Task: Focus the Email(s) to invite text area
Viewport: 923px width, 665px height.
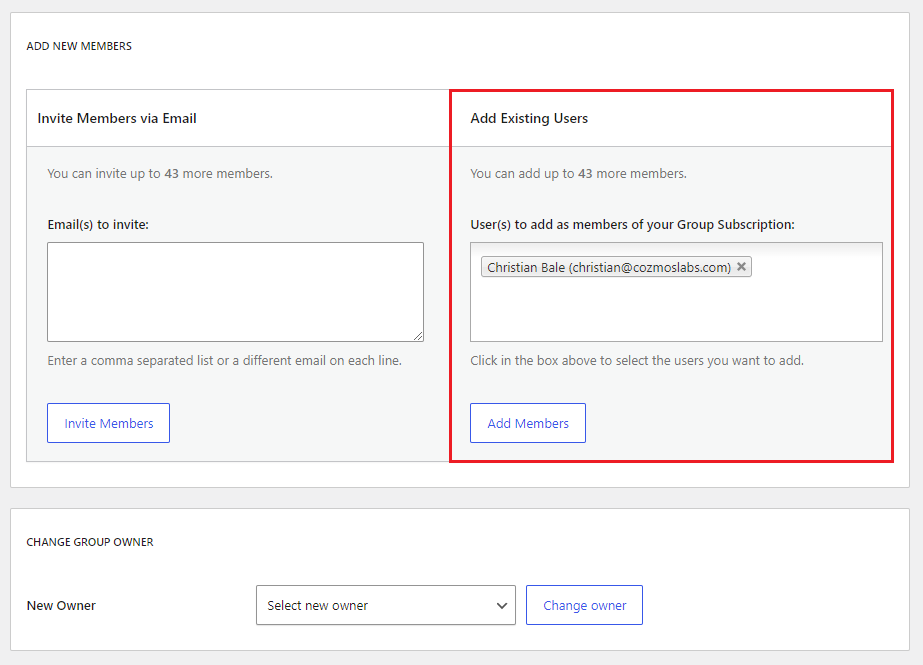Action: [235, 292]
